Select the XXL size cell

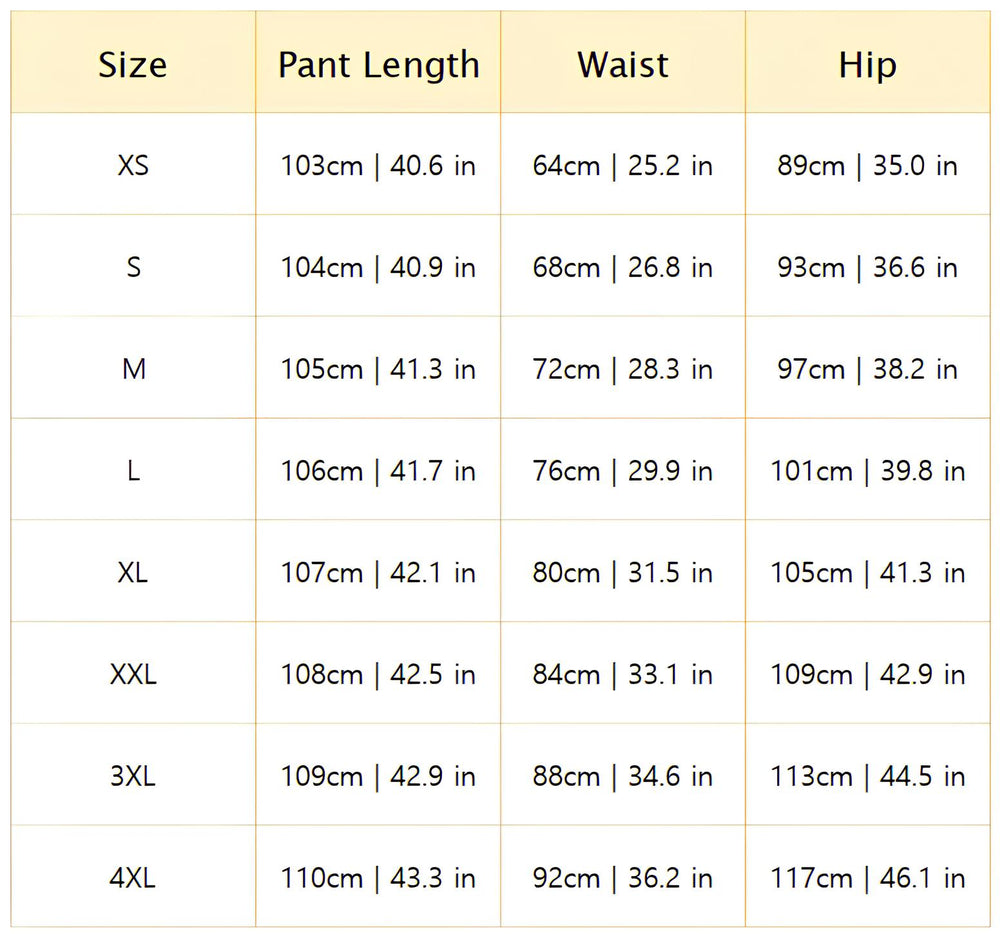[133, 675]
